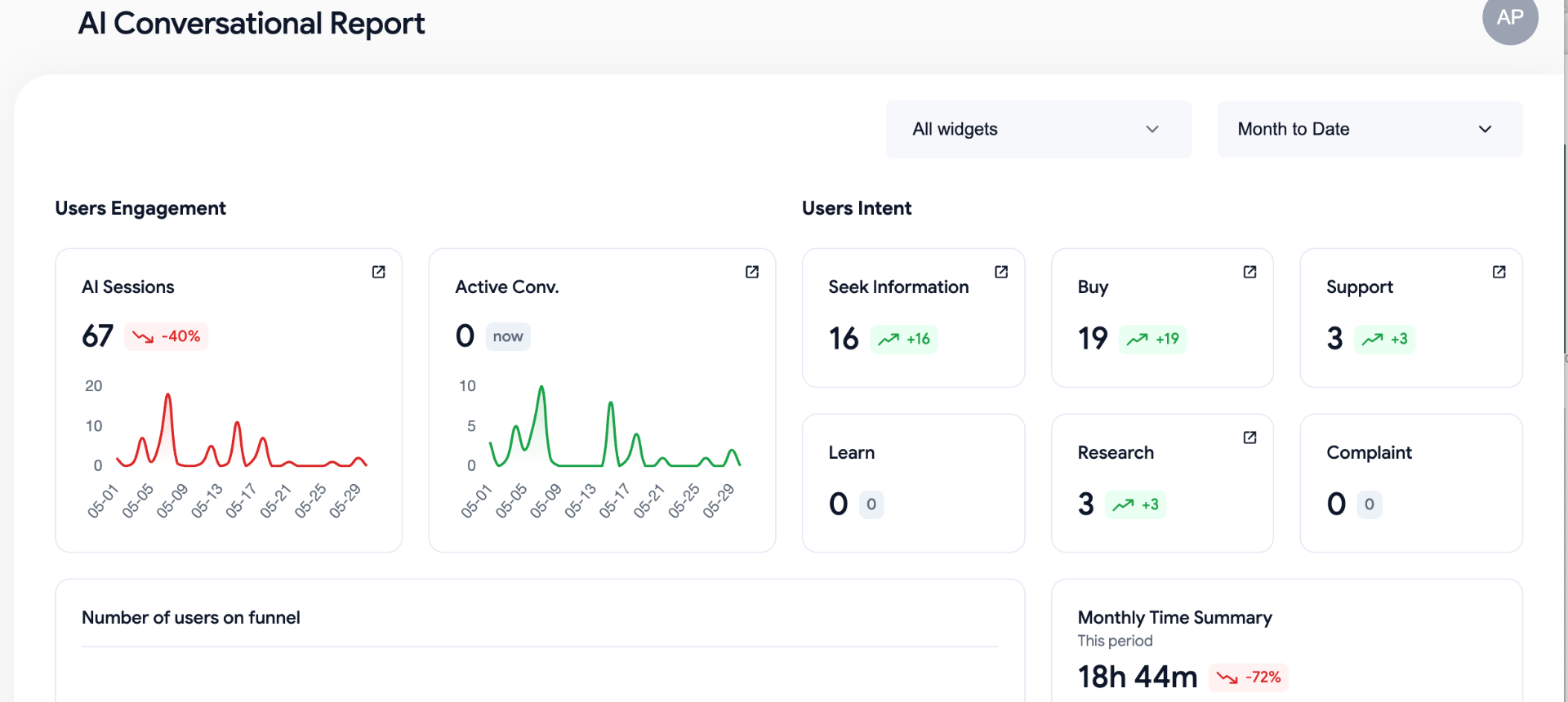This screenshot has height=702, width=1568.
Task: Open the Month to Date dropdown
Action: [1370, 129]
